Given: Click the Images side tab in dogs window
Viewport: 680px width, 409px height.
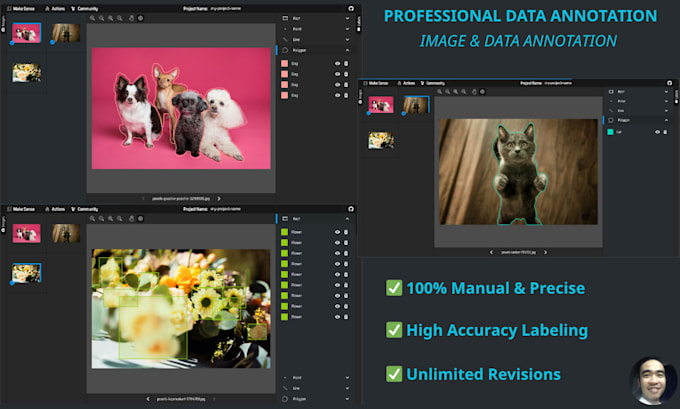Looking at the screenshot, I should 3,23.
